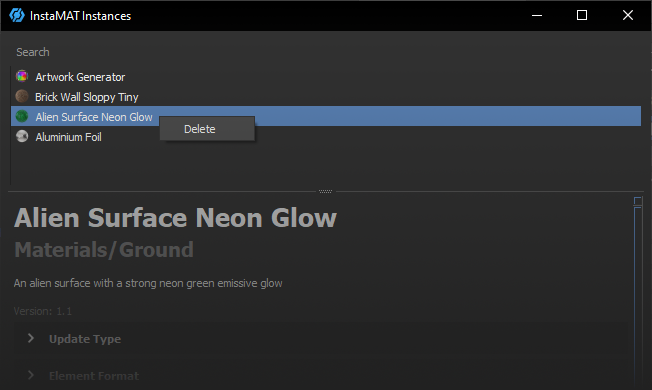Click the vertical scrollbar in details panel
Viewport: 652px width, 390px height.
(x=638, y=293)
